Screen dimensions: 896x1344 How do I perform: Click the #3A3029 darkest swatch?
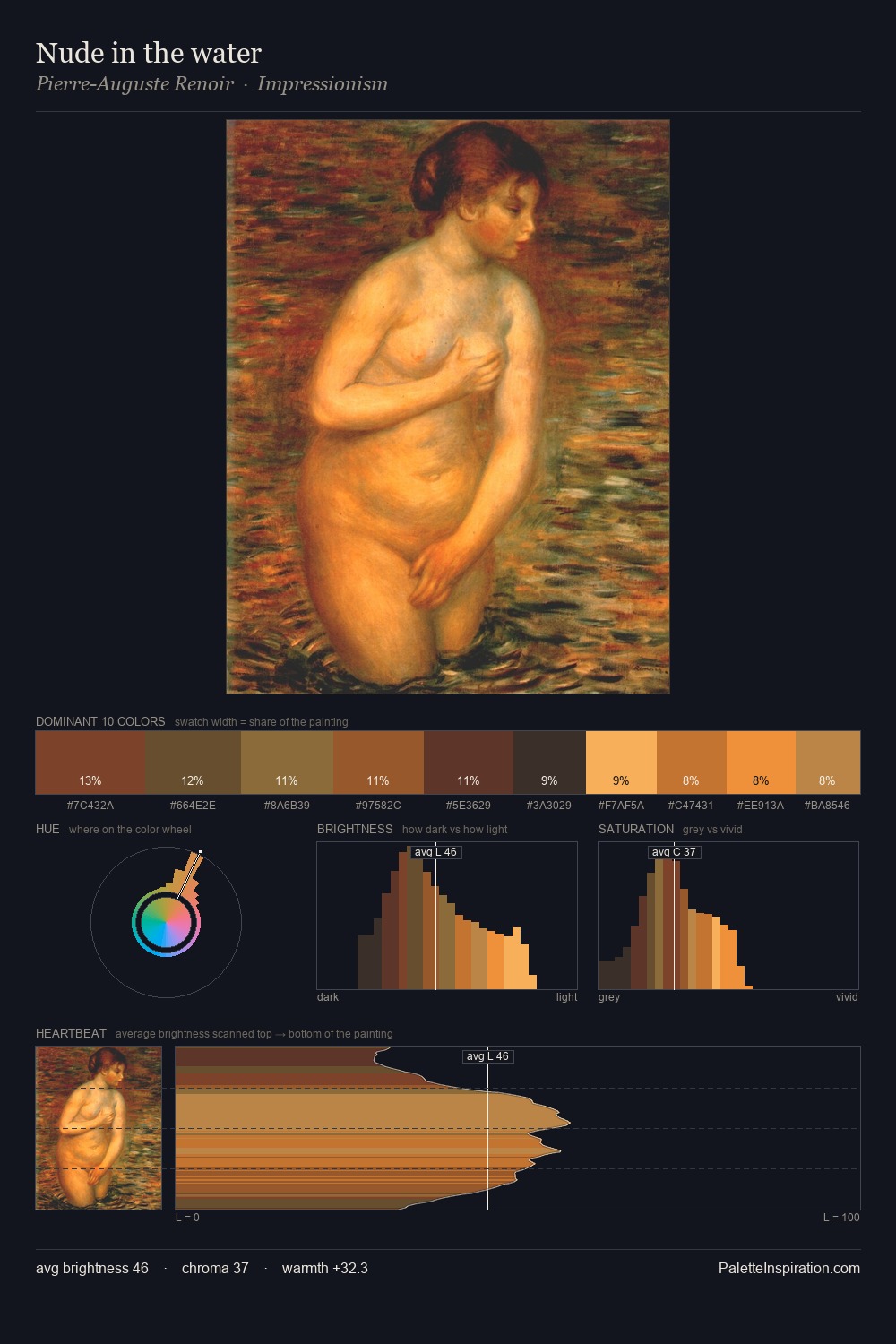549,762
